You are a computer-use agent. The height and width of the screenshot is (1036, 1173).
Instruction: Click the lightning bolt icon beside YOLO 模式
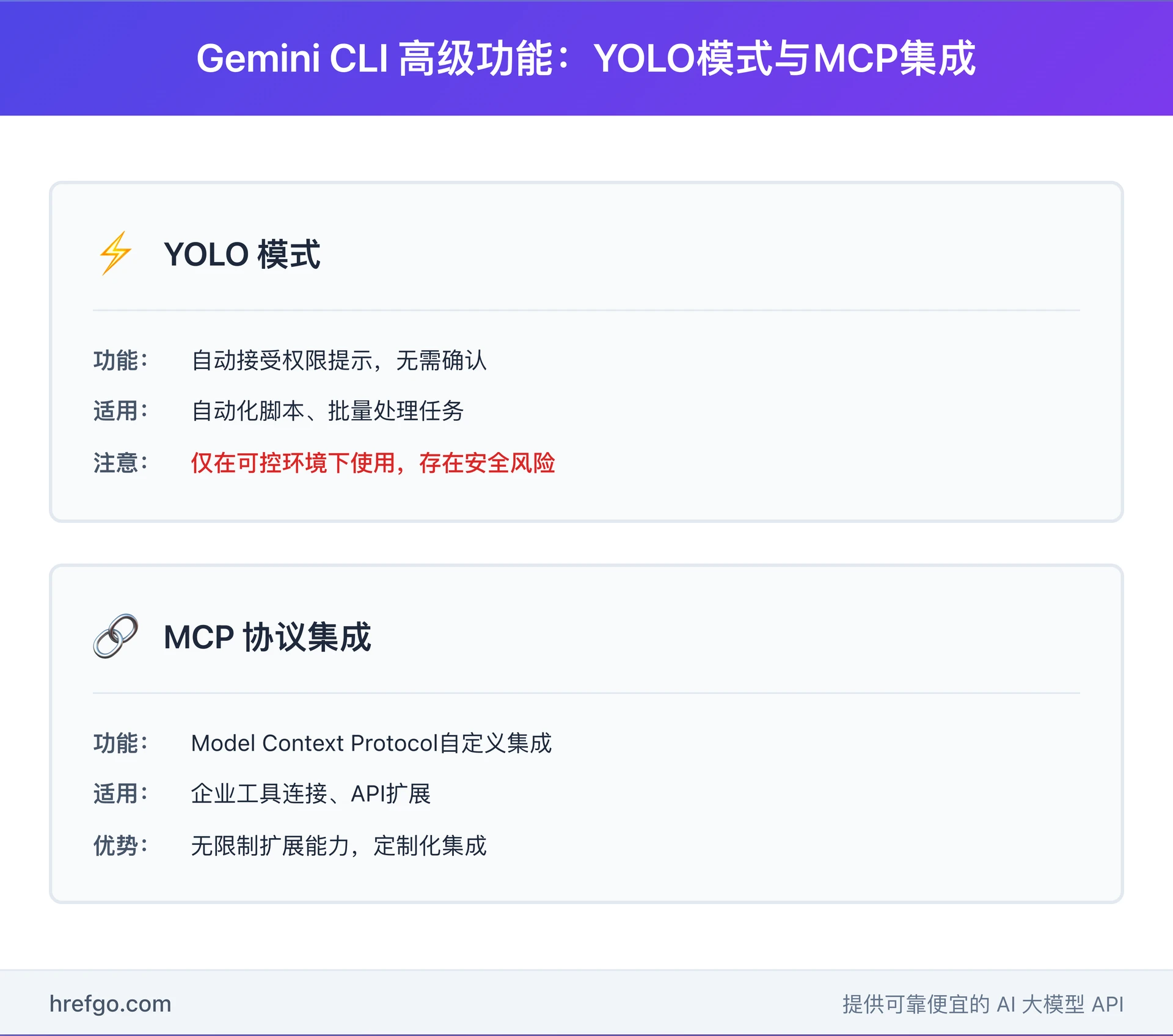(x=115, y=254)
